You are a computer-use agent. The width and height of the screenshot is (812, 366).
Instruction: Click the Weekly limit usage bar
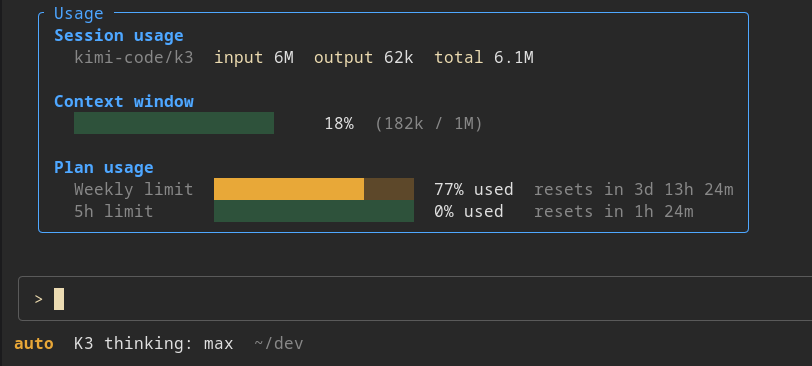coord(314,189)
